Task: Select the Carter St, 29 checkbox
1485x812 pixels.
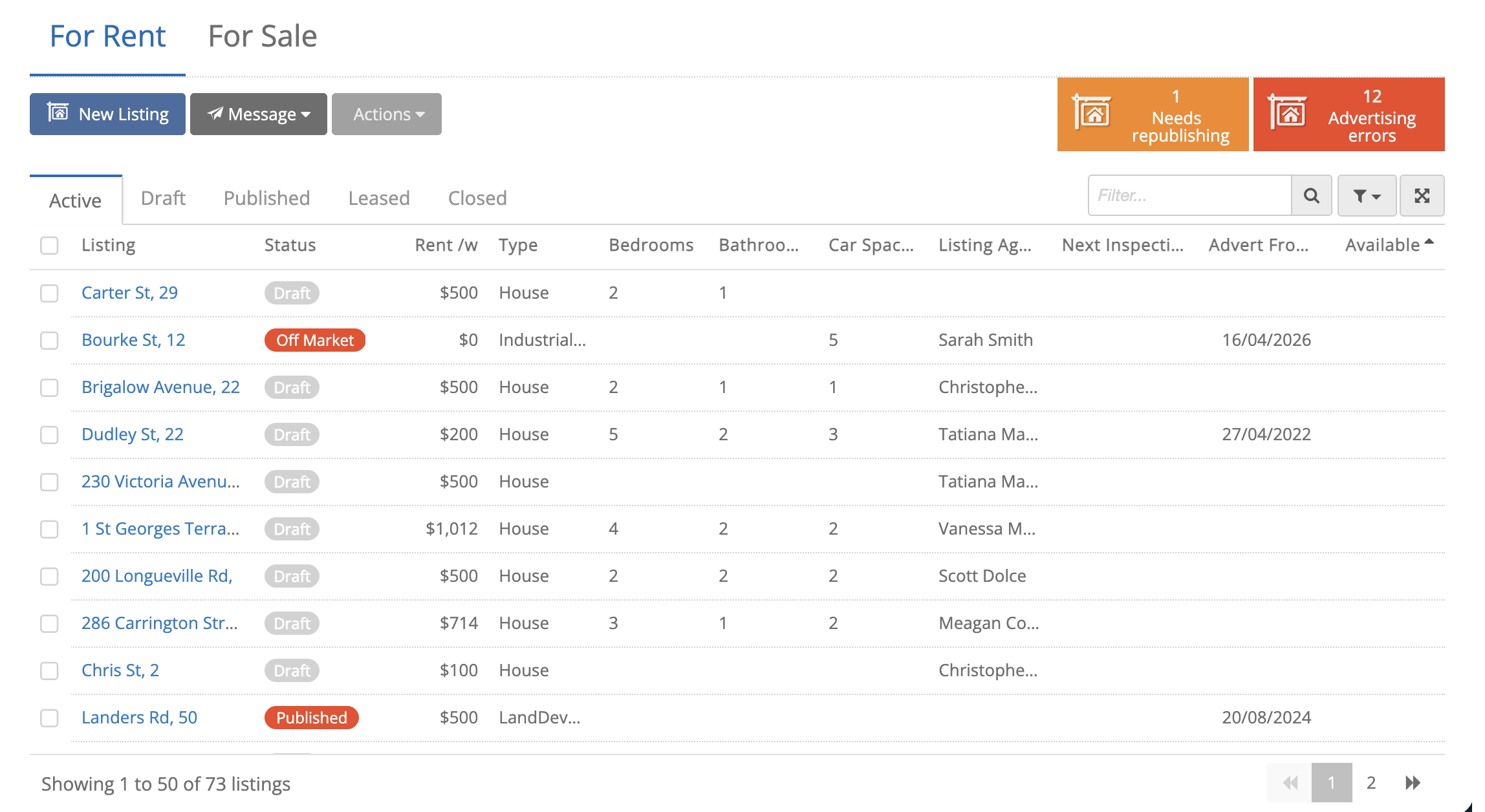Action: coord(49,293)
